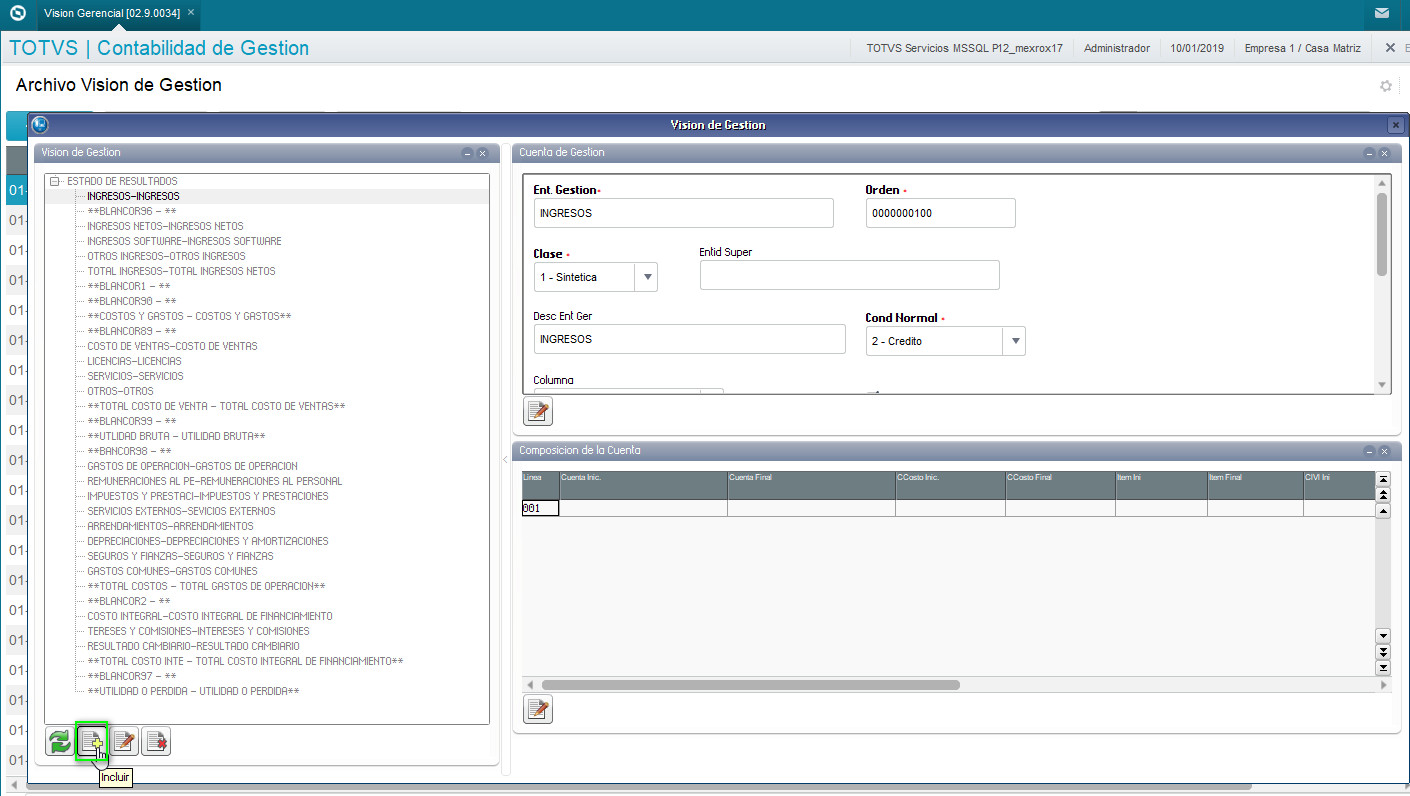This screenshot has height=796, width=1410.
Task: Select RESULTADO CAMBIARIO tree item
Action: [193, 646]
